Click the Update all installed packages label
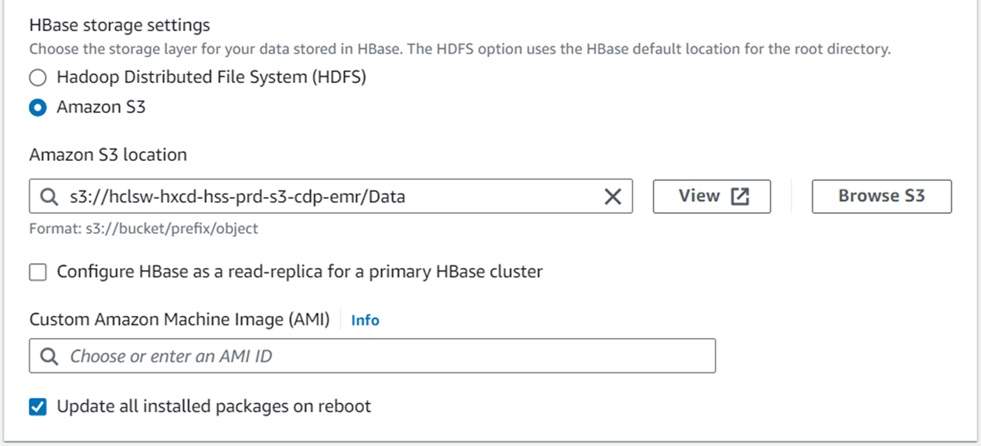The height and width of the screenshot is (446, 981). 214,406
